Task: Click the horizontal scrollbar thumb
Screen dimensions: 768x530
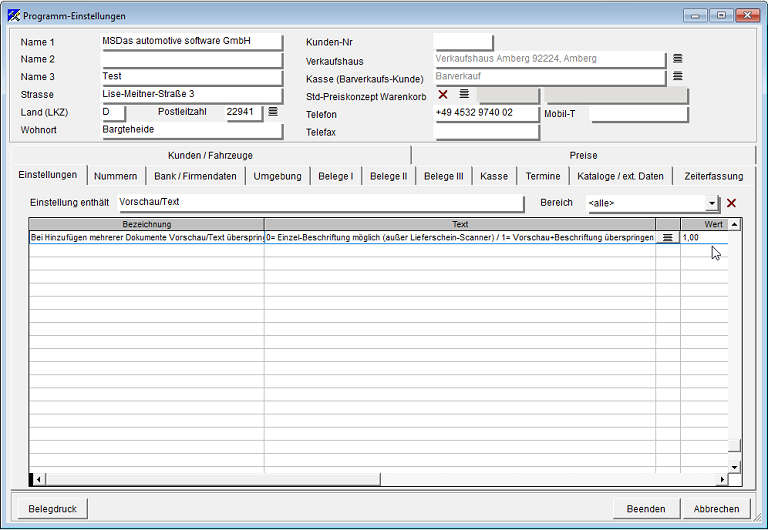Action: tap(213, 480)
